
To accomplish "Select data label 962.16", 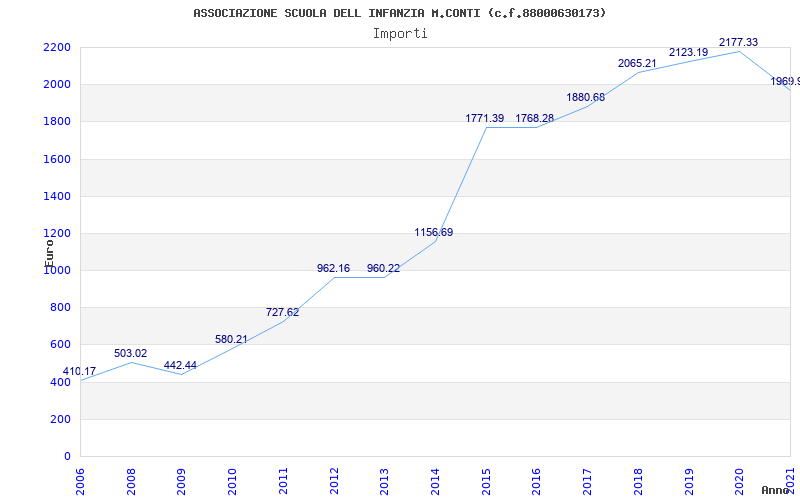I will click(333, 268).
